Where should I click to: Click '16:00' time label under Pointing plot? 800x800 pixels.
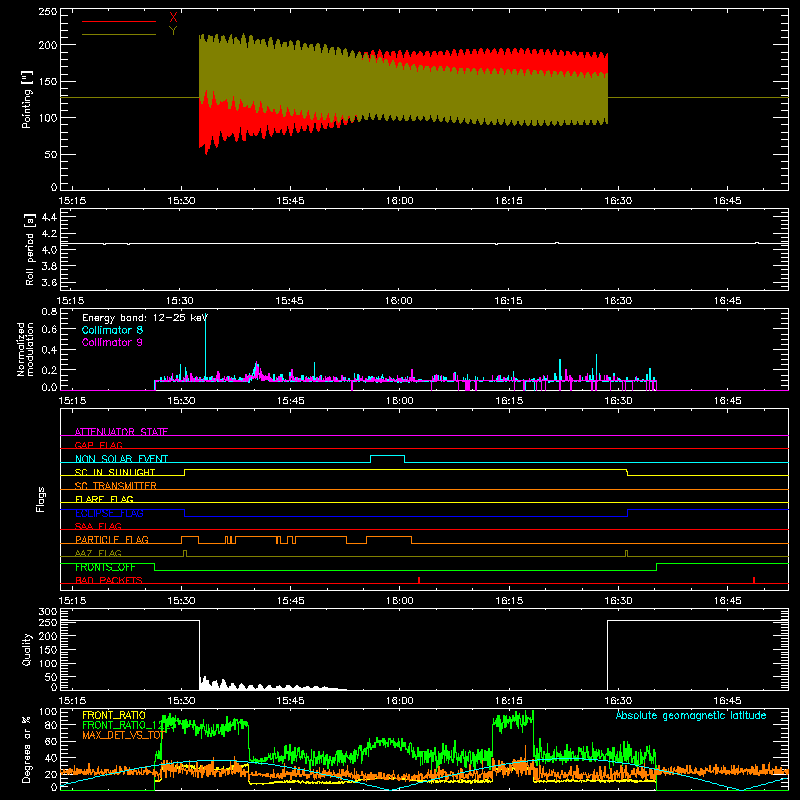pos(399,201)
